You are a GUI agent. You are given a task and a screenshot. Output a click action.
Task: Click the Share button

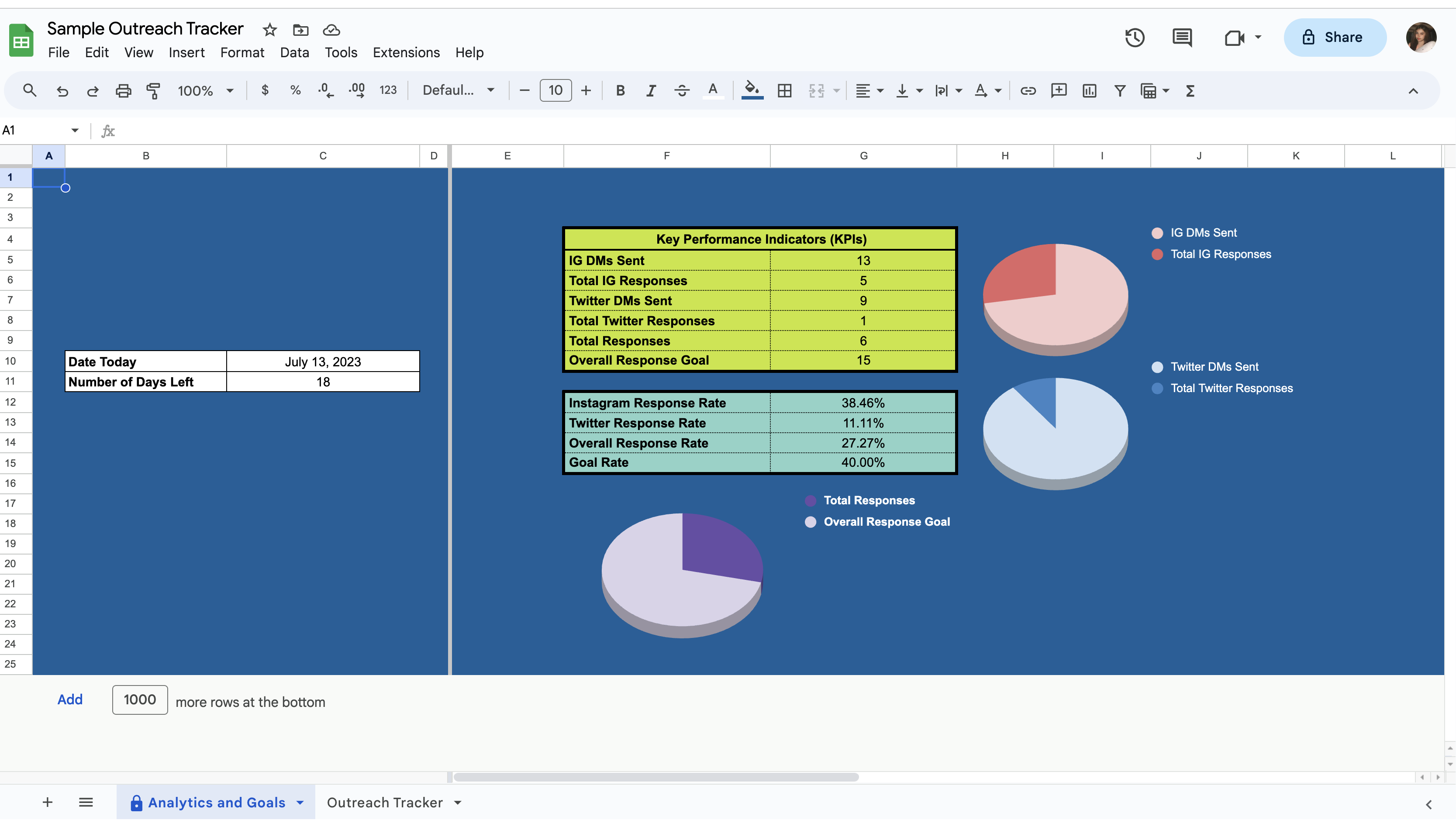pos(1335,37)
